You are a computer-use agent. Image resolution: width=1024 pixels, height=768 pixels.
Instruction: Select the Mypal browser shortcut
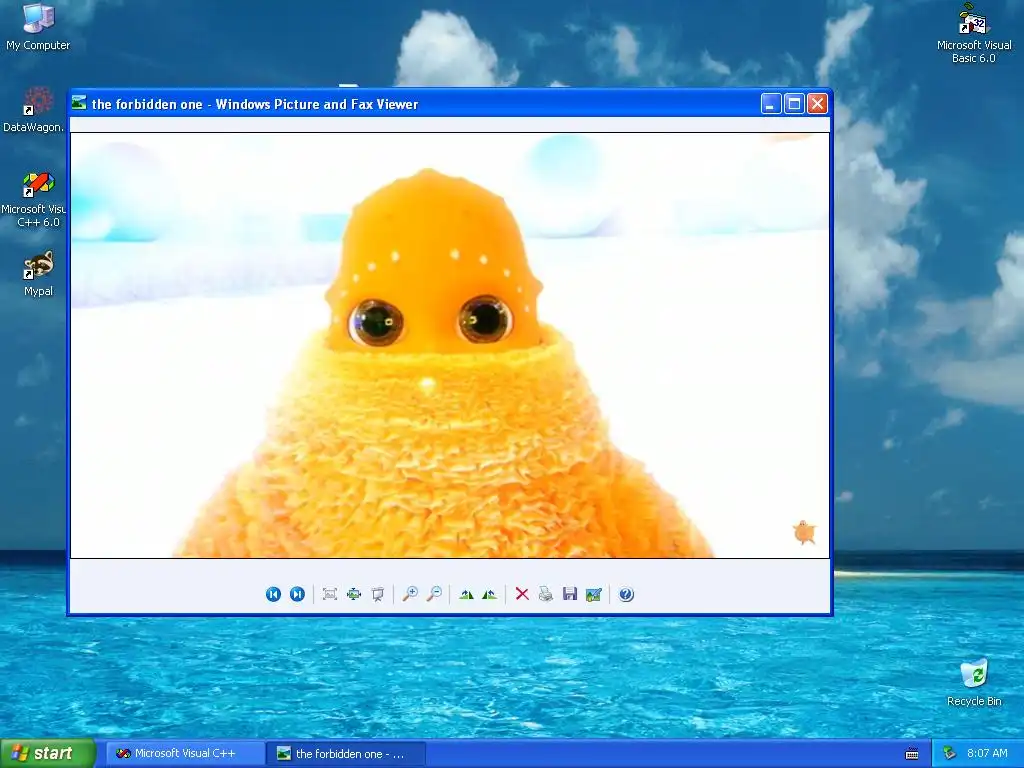[x=38, y=274]
